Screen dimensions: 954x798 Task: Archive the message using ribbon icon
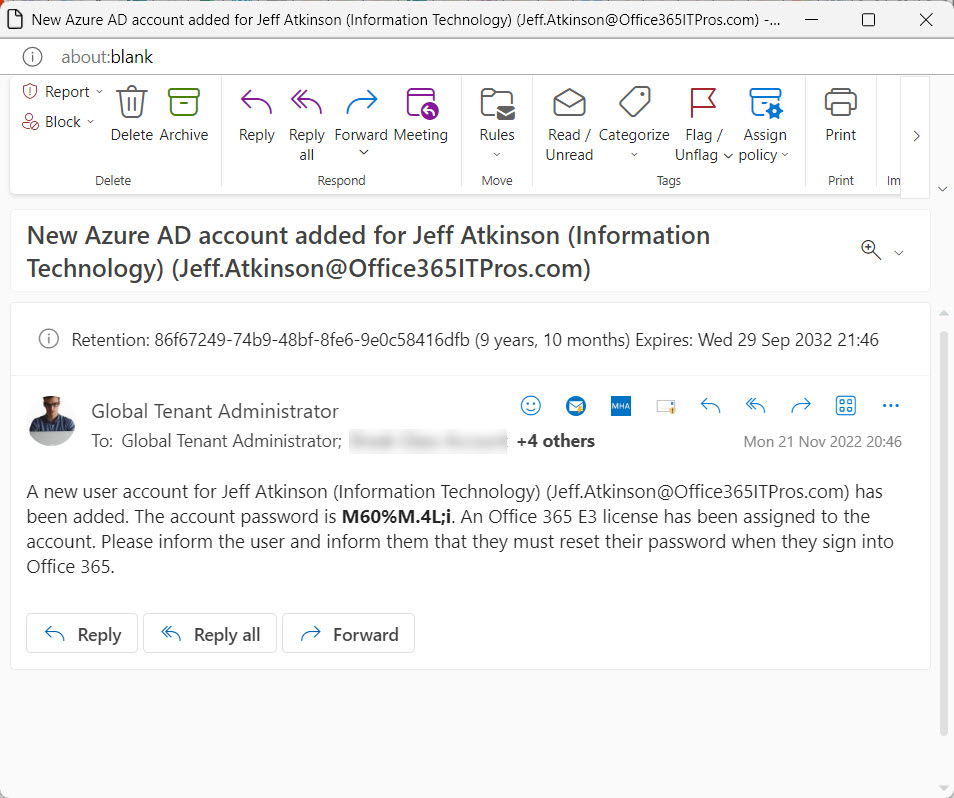tap(184, 102)
